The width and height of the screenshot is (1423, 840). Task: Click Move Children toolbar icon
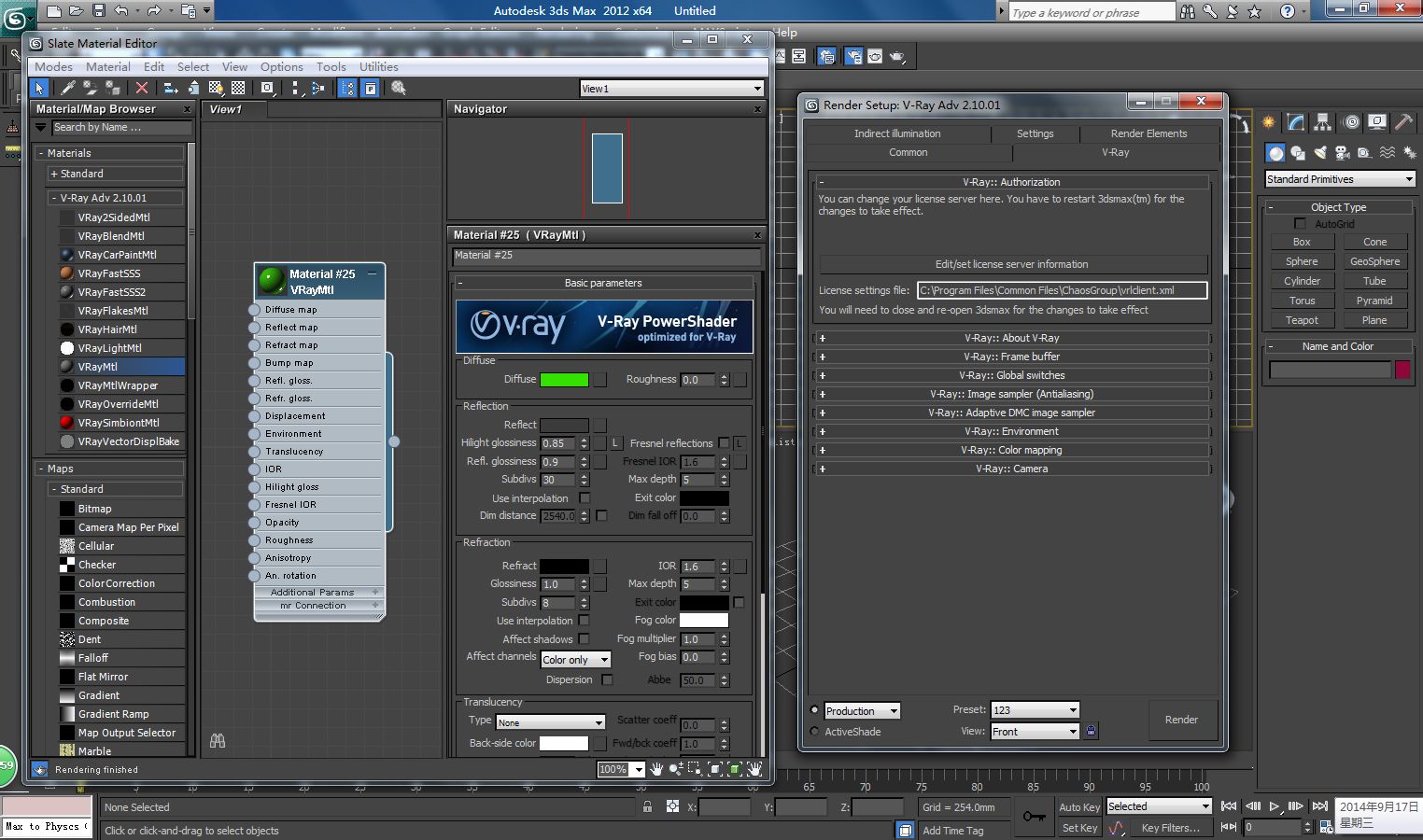click(x=171, y=88)
